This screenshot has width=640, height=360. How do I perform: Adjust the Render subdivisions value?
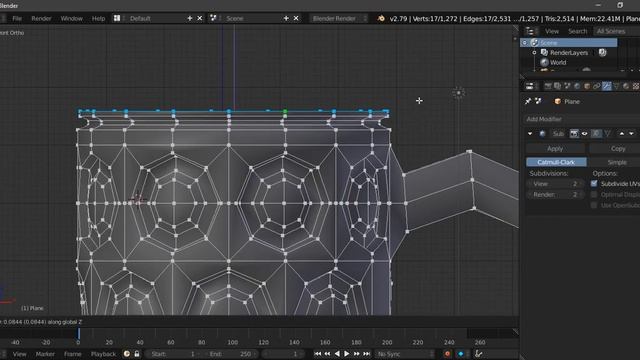556,195
